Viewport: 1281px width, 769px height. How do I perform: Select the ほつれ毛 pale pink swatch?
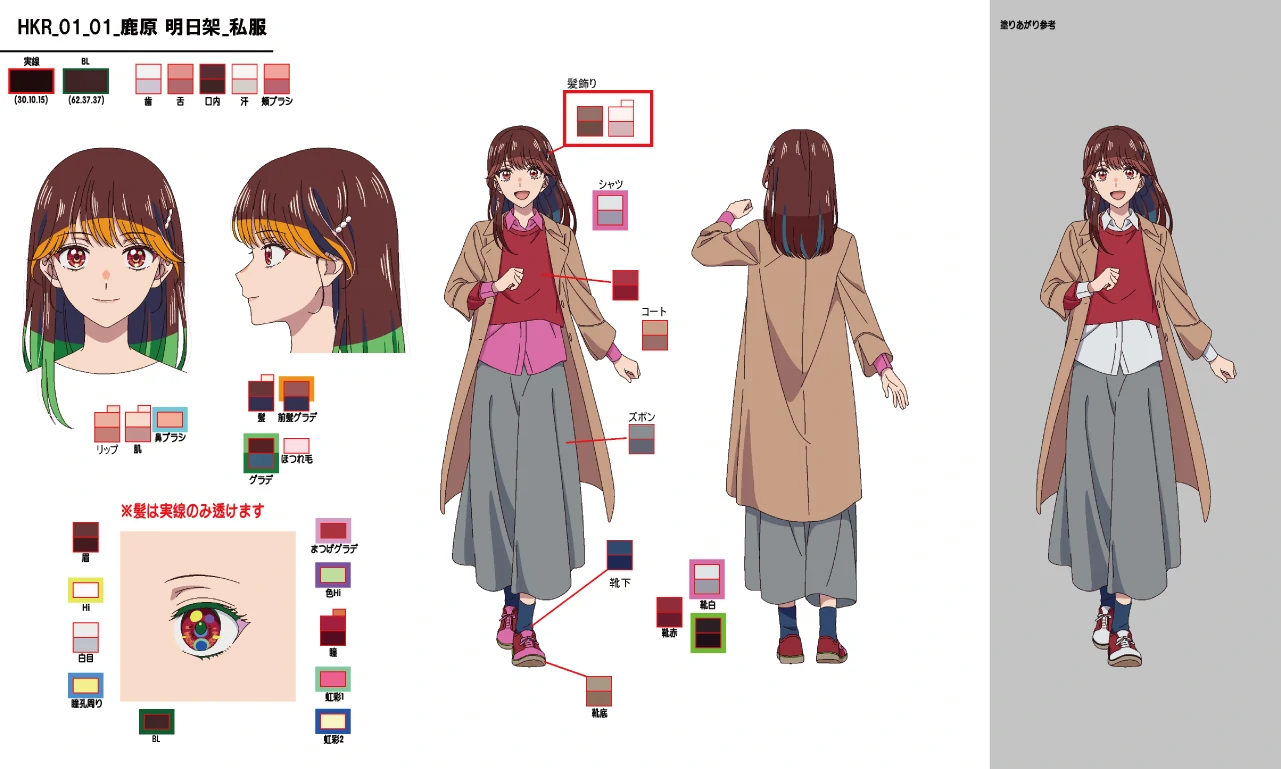click(296, 446)
